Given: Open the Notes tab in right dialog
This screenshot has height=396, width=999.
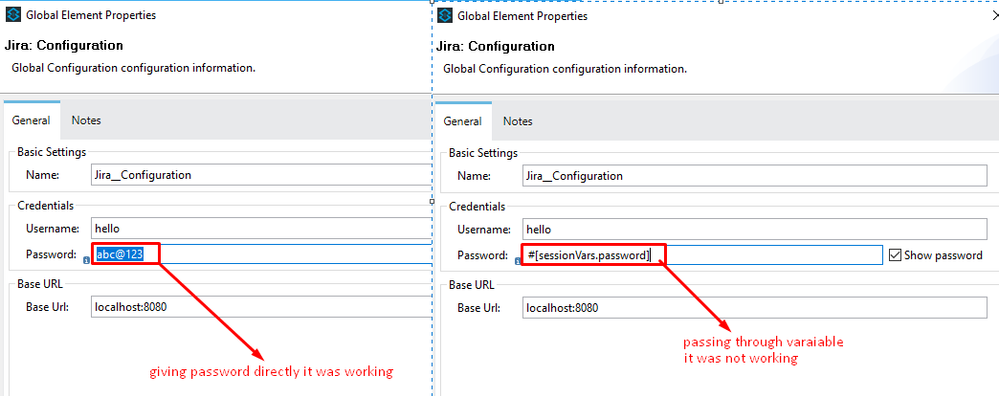Looking at the screenshot, I should click(518, 121).
